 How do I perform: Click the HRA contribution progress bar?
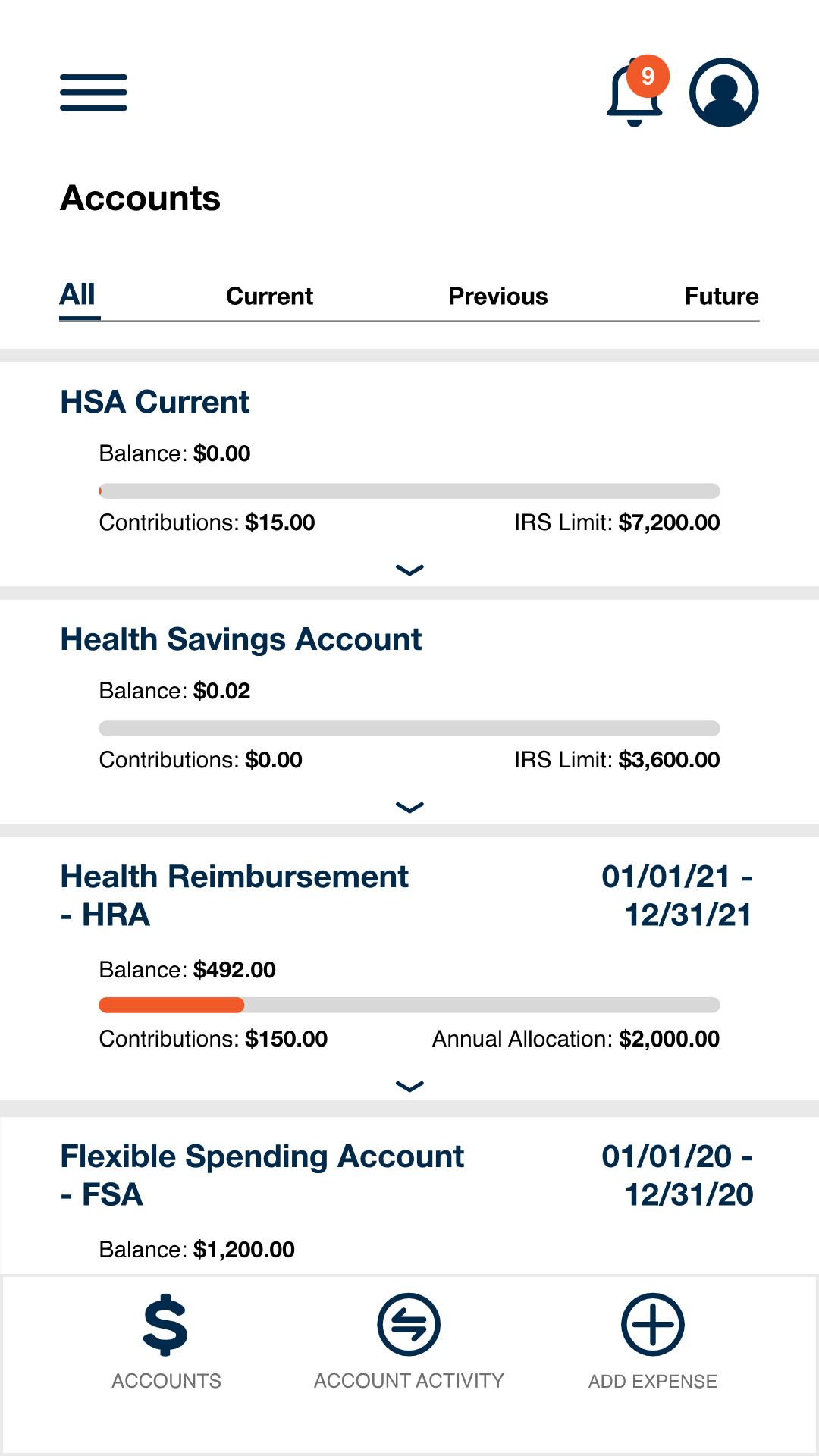[409, 1006]
